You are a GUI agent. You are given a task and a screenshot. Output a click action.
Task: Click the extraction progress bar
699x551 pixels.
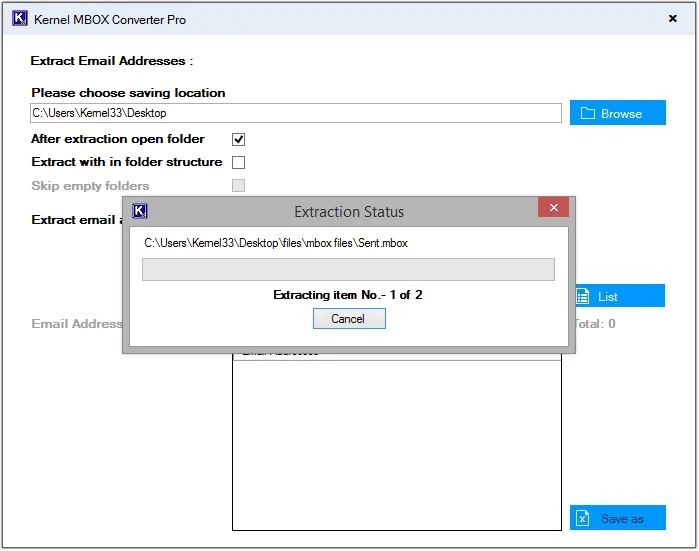click(x=348, y=270)
